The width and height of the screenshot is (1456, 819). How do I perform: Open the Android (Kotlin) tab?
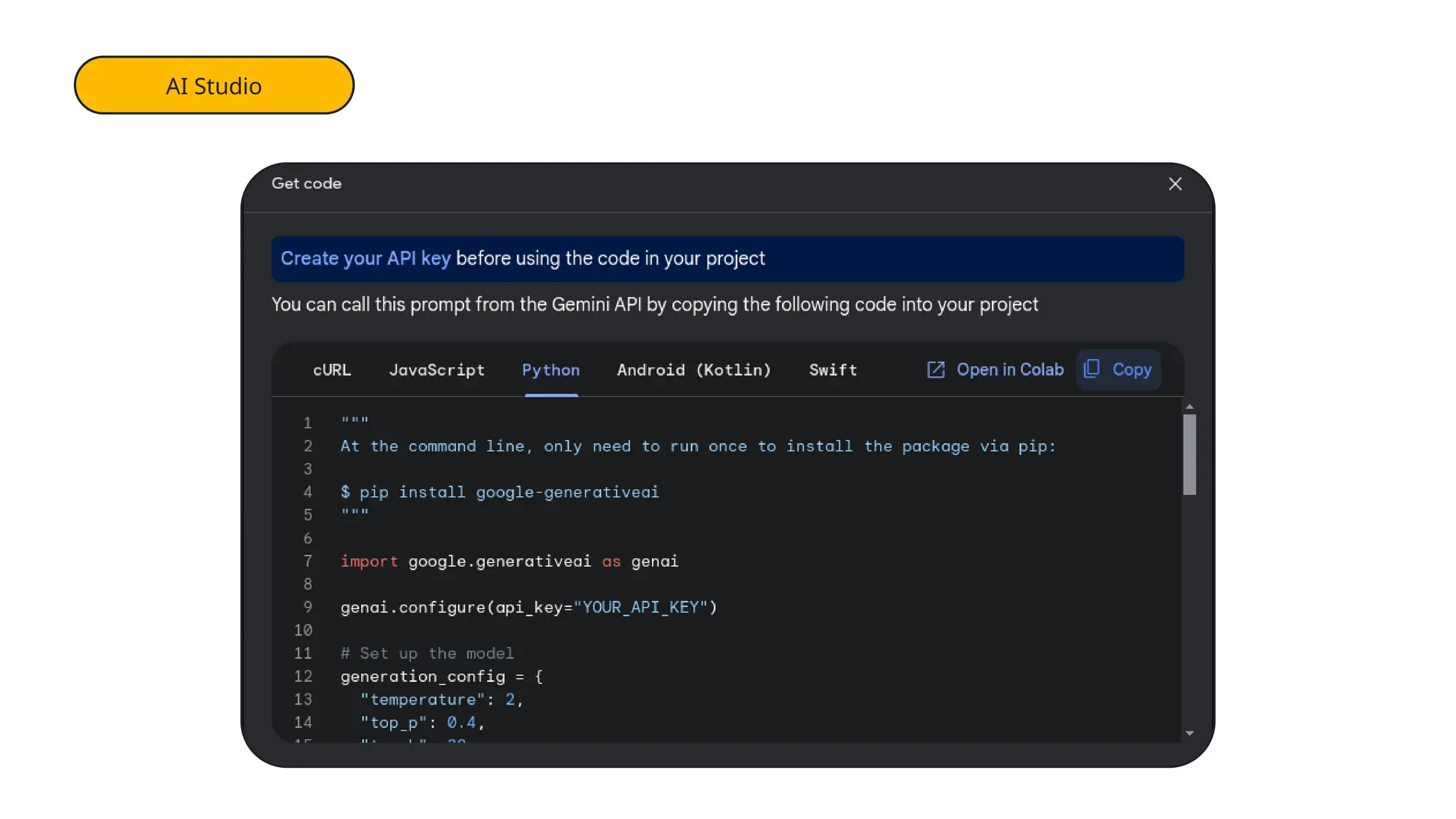point(694,370)
